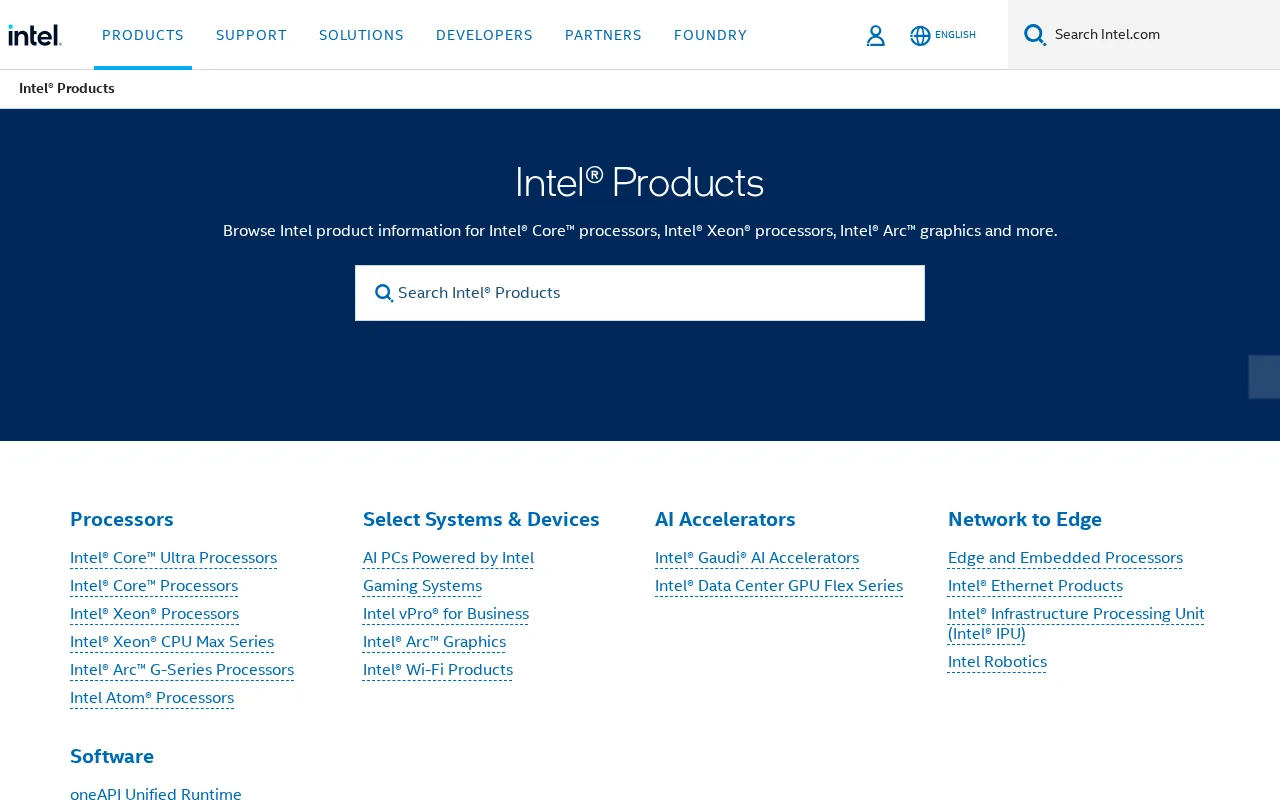Click the Network to Edge heading

pyautogui.click(x=1025, y=519)
